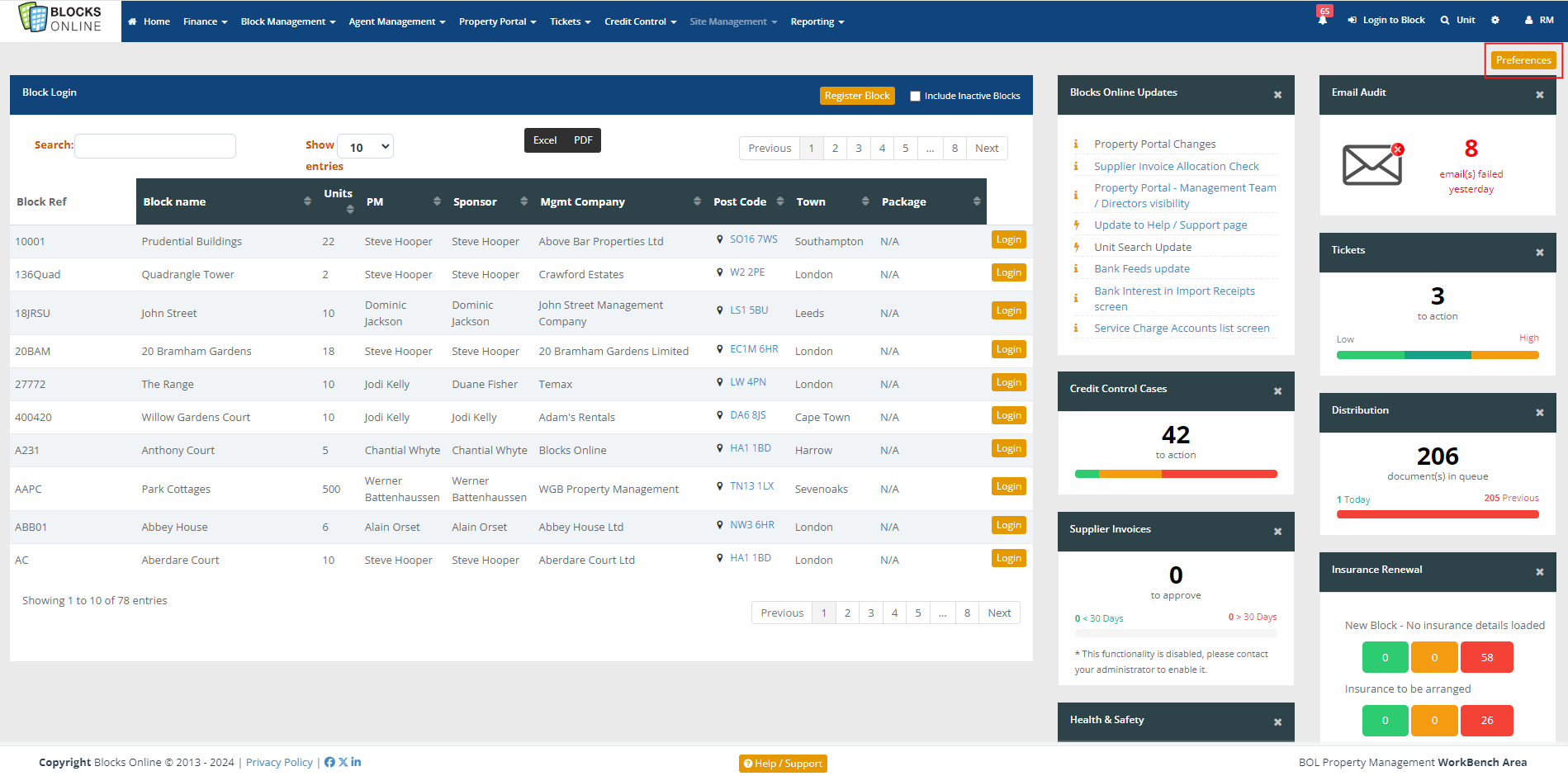Open the Preferences button
The height and width of the screenshot is (776, 1568).
point(1523,60)
